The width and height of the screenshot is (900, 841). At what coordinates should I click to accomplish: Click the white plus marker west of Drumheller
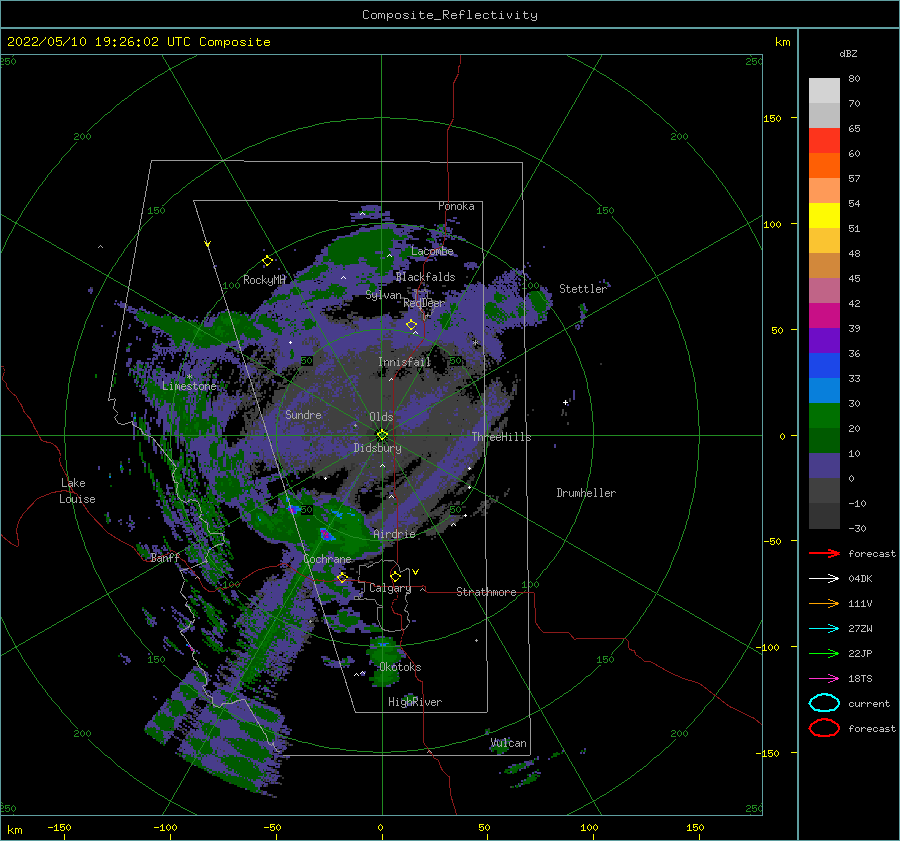(x=565, y=402)
